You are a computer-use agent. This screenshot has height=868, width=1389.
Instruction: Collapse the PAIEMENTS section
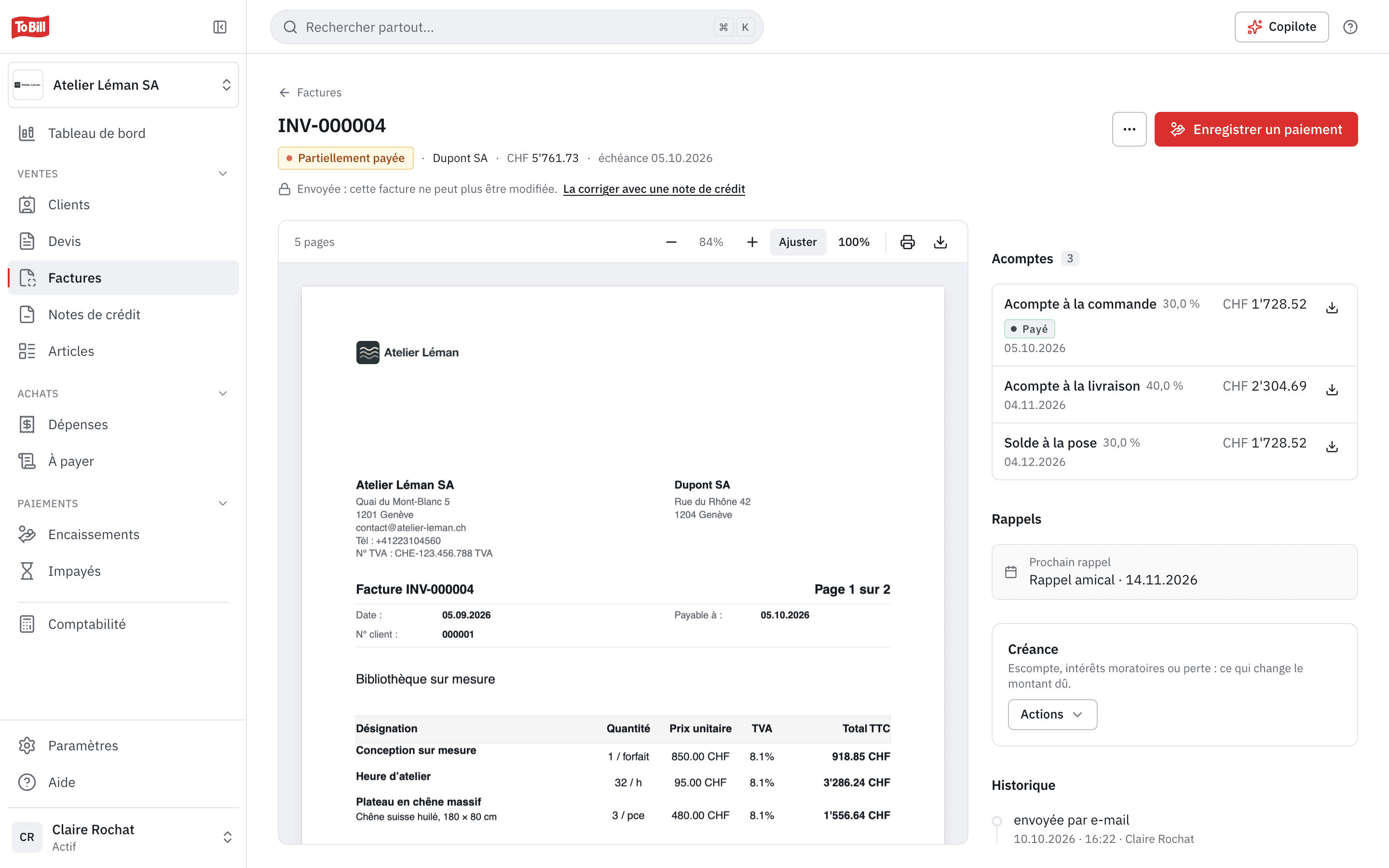(223, 503)
